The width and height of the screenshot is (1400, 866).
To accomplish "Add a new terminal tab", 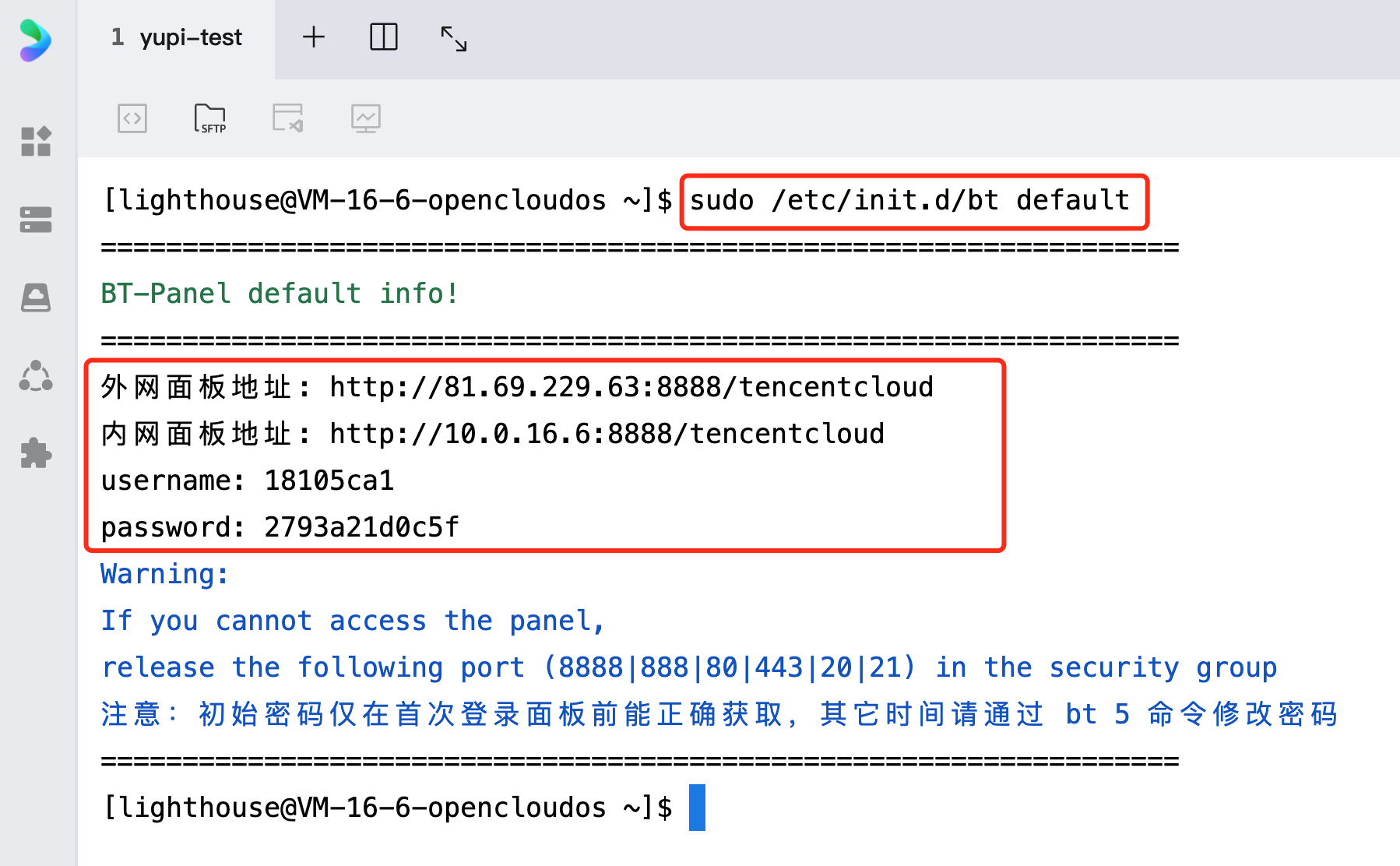I will 313,37.
